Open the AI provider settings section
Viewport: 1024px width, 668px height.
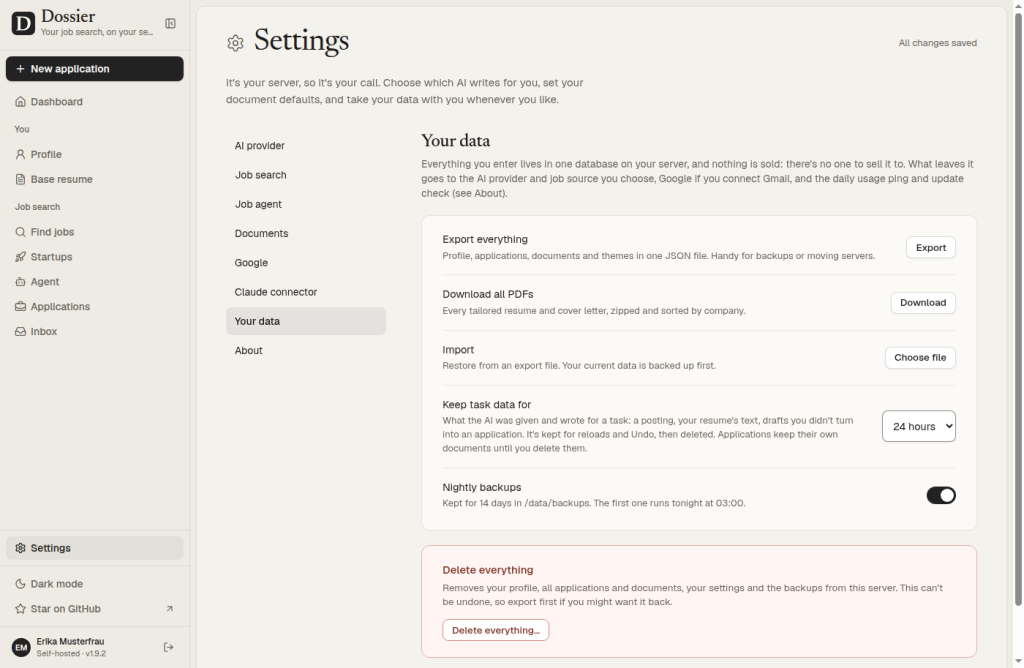[x=306, y=146]
